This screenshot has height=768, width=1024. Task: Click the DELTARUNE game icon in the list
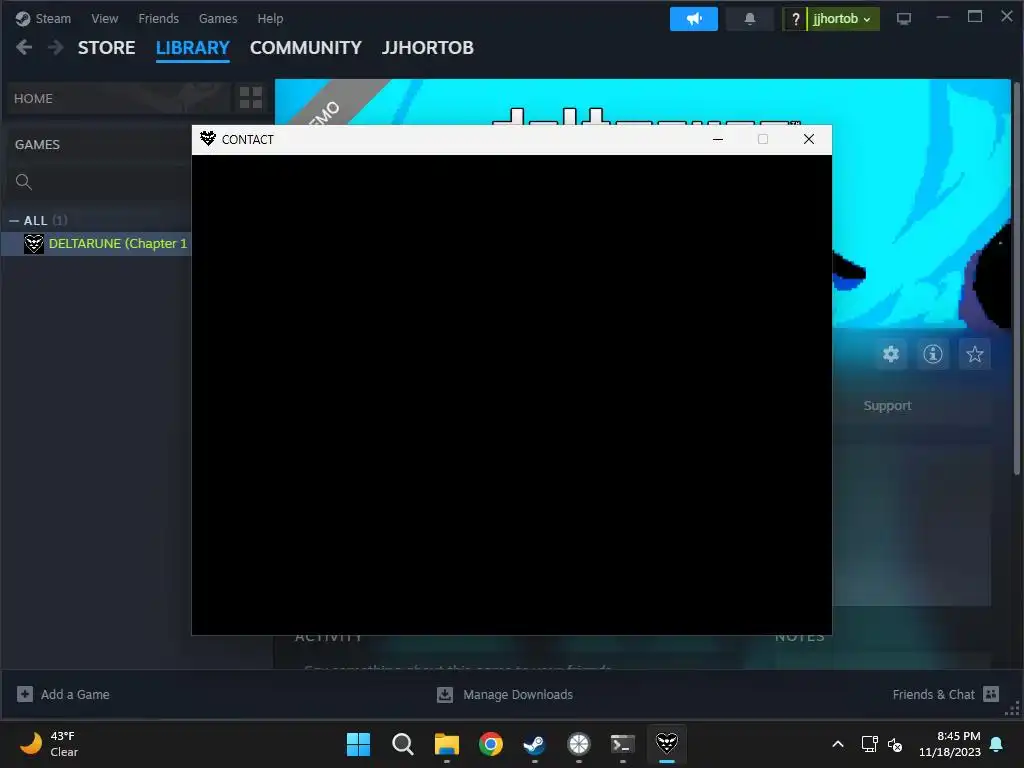click(x=34, y=244)
